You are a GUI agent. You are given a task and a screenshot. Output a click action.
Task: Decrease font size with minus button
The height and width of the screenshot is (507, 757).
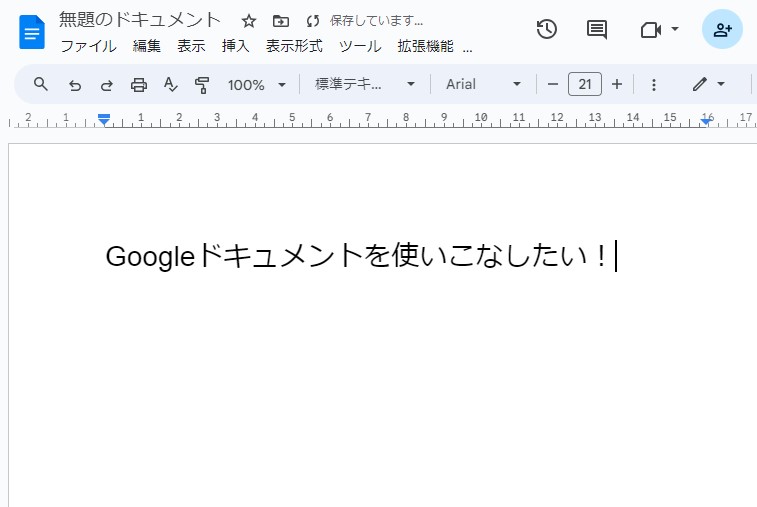pos(553,84)
